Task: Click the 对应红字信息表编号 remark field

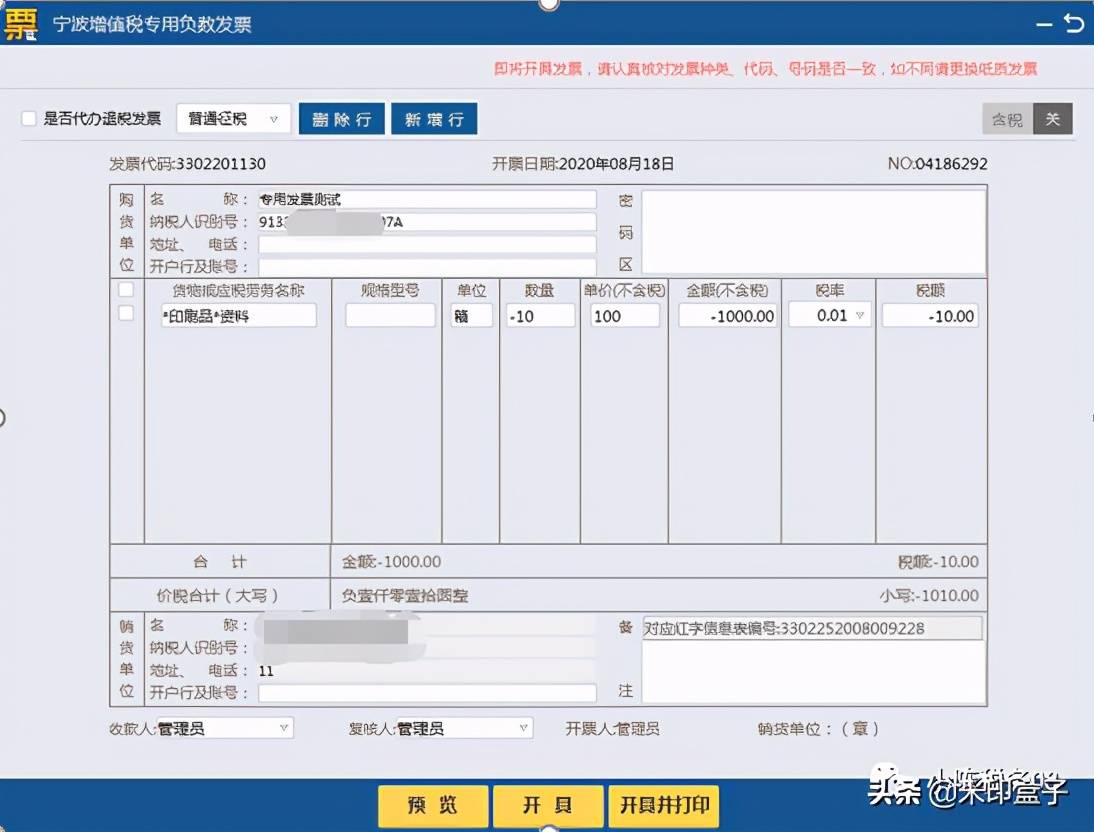Action: tap(812, 628)
